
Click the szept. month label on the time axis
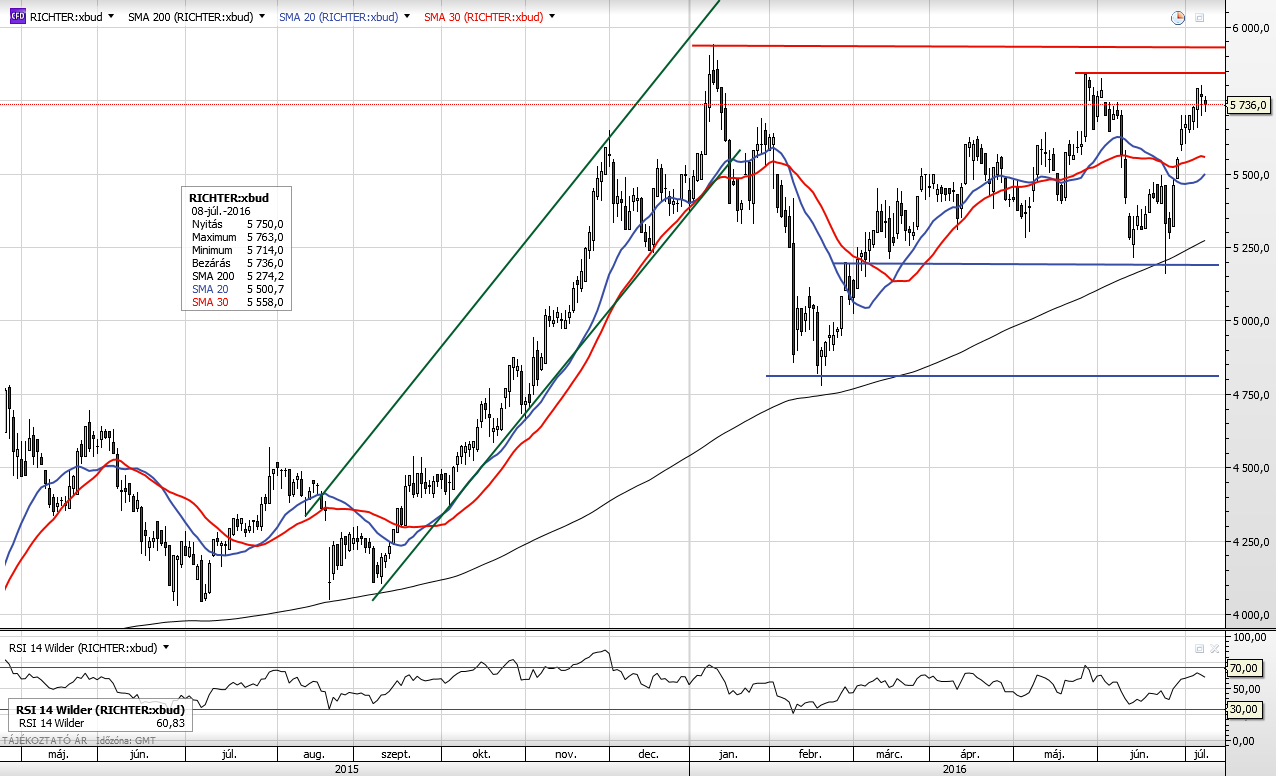(397, 754)
